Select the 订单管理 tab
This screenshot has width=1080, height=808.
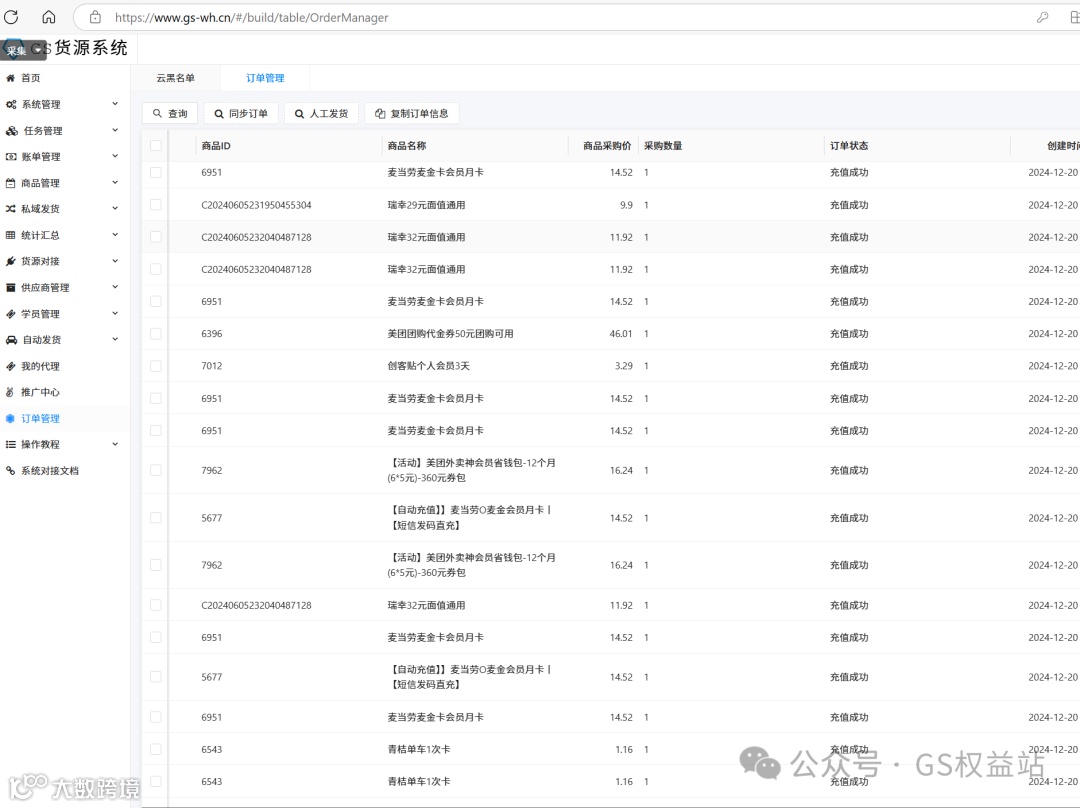click(x=265, y=78)
